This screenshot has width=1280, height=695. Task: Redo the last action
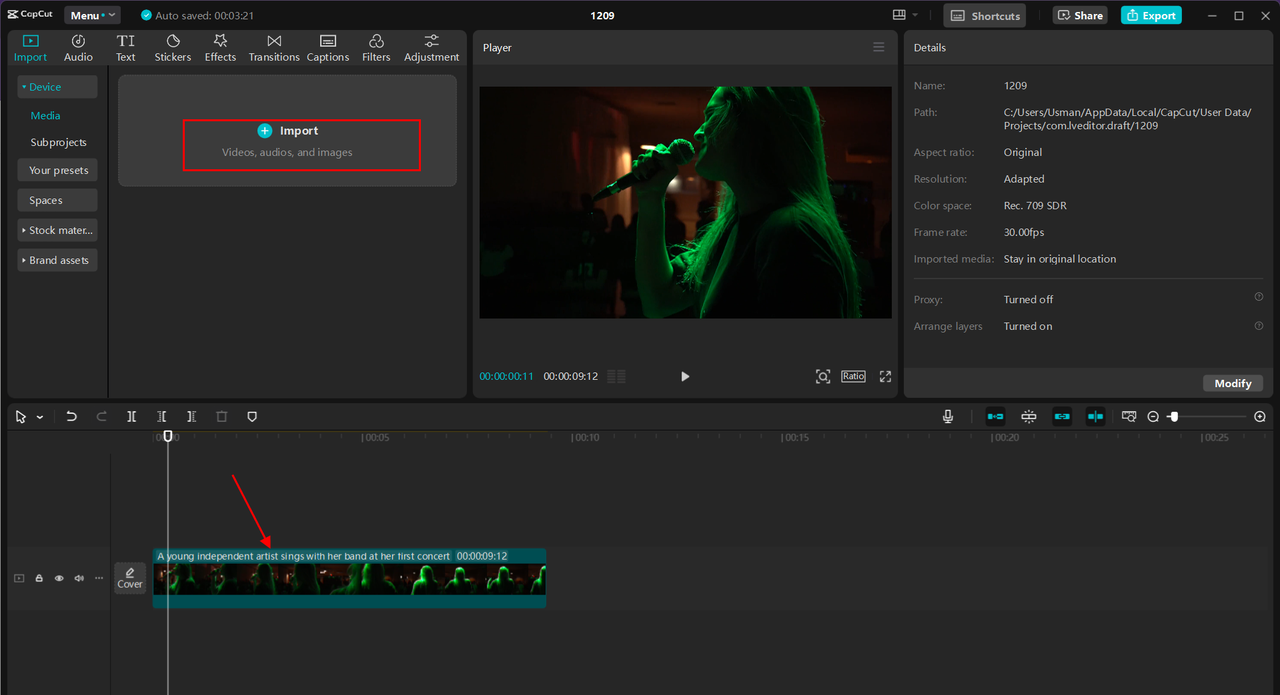[101, 416]
